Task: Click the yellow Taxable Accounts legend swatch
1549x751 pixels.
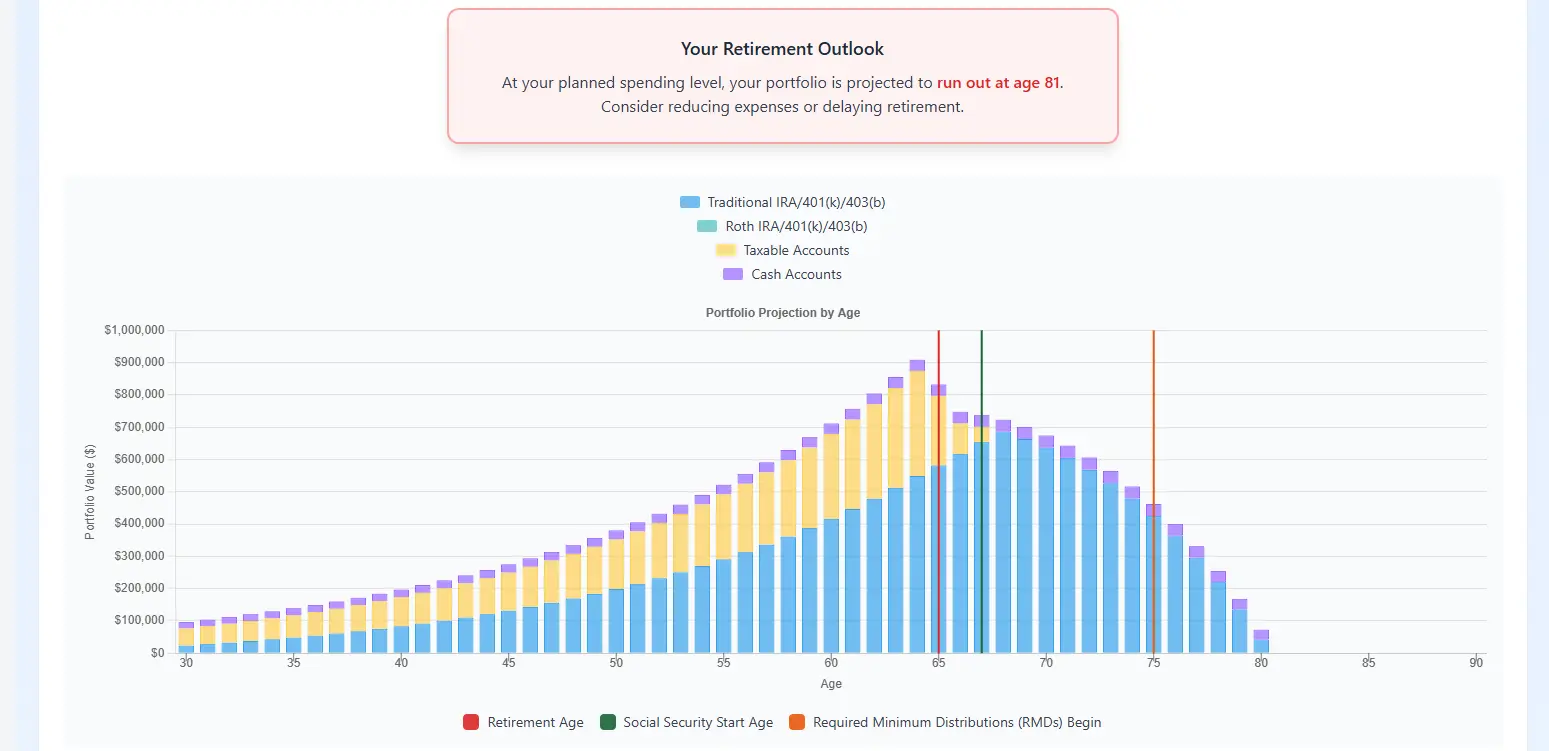Action: point(725,250)
